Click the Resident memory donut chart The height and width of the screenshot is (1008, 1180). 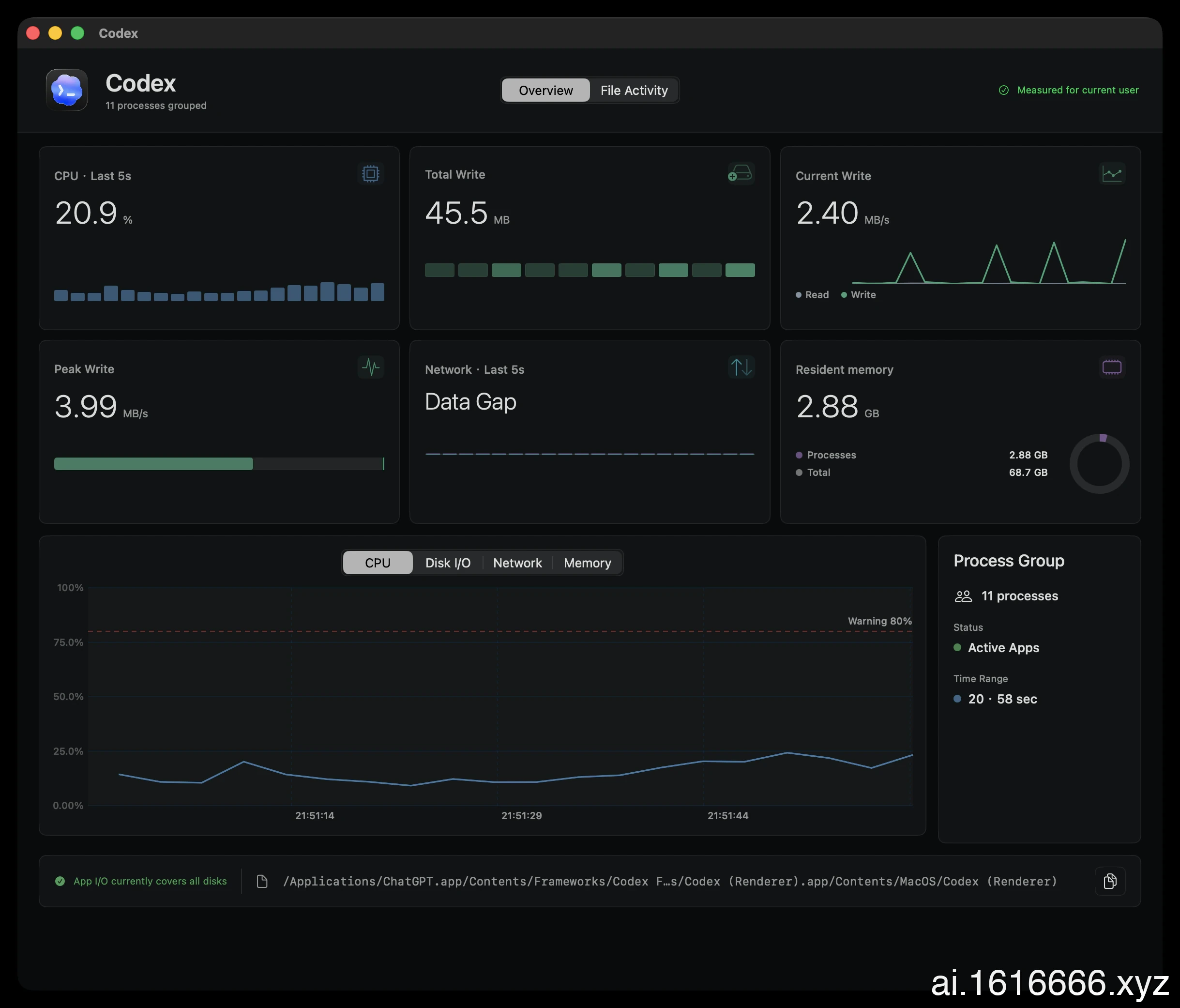click(1099, 464)
